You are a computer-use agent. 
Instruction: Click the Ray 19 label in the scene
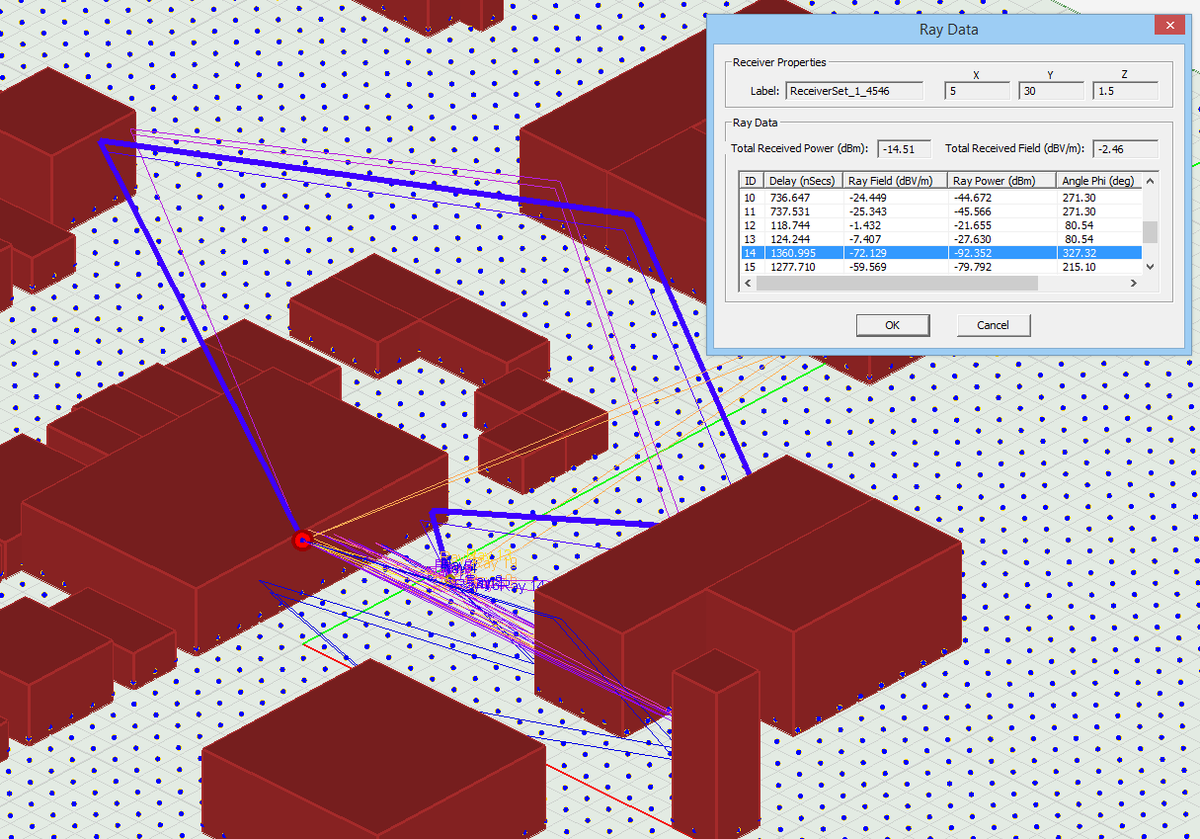(x=495, y=563)
